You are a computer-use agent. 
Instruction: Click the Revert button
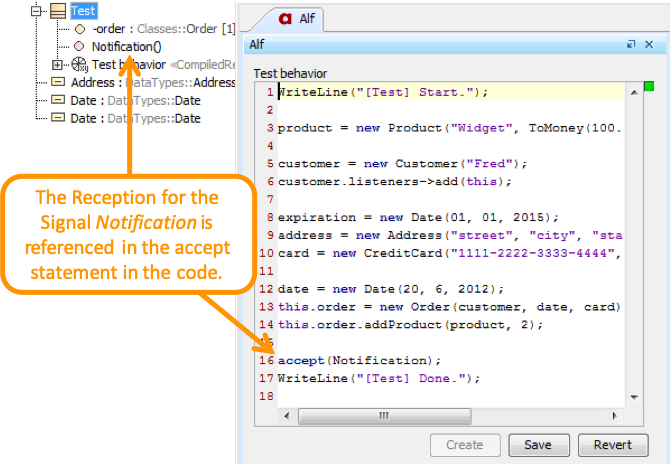(613, 445)
